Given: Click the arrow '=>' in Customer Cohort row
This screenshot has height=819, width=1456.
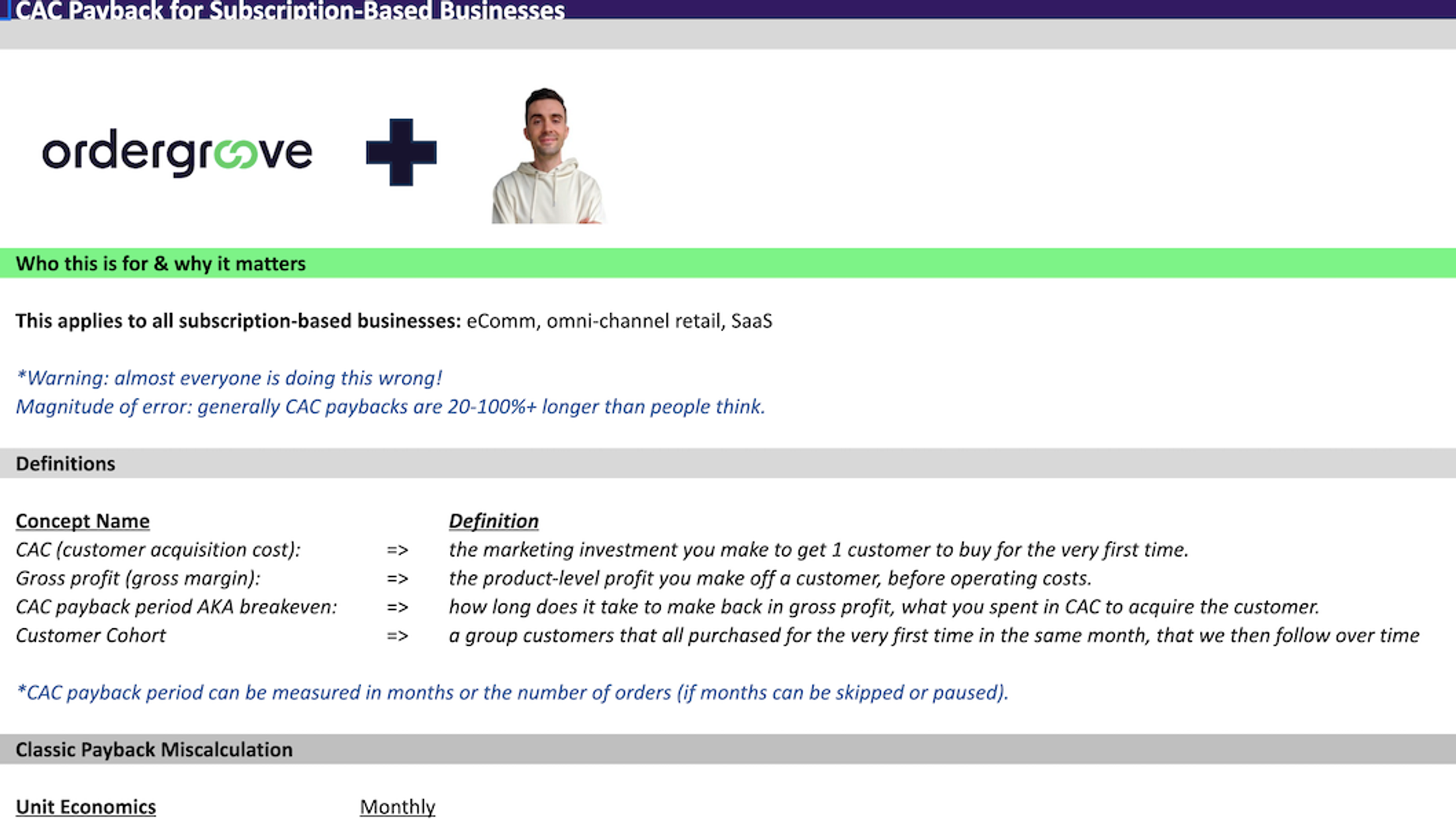Looking at the screenshot, I should pos(398,636).
